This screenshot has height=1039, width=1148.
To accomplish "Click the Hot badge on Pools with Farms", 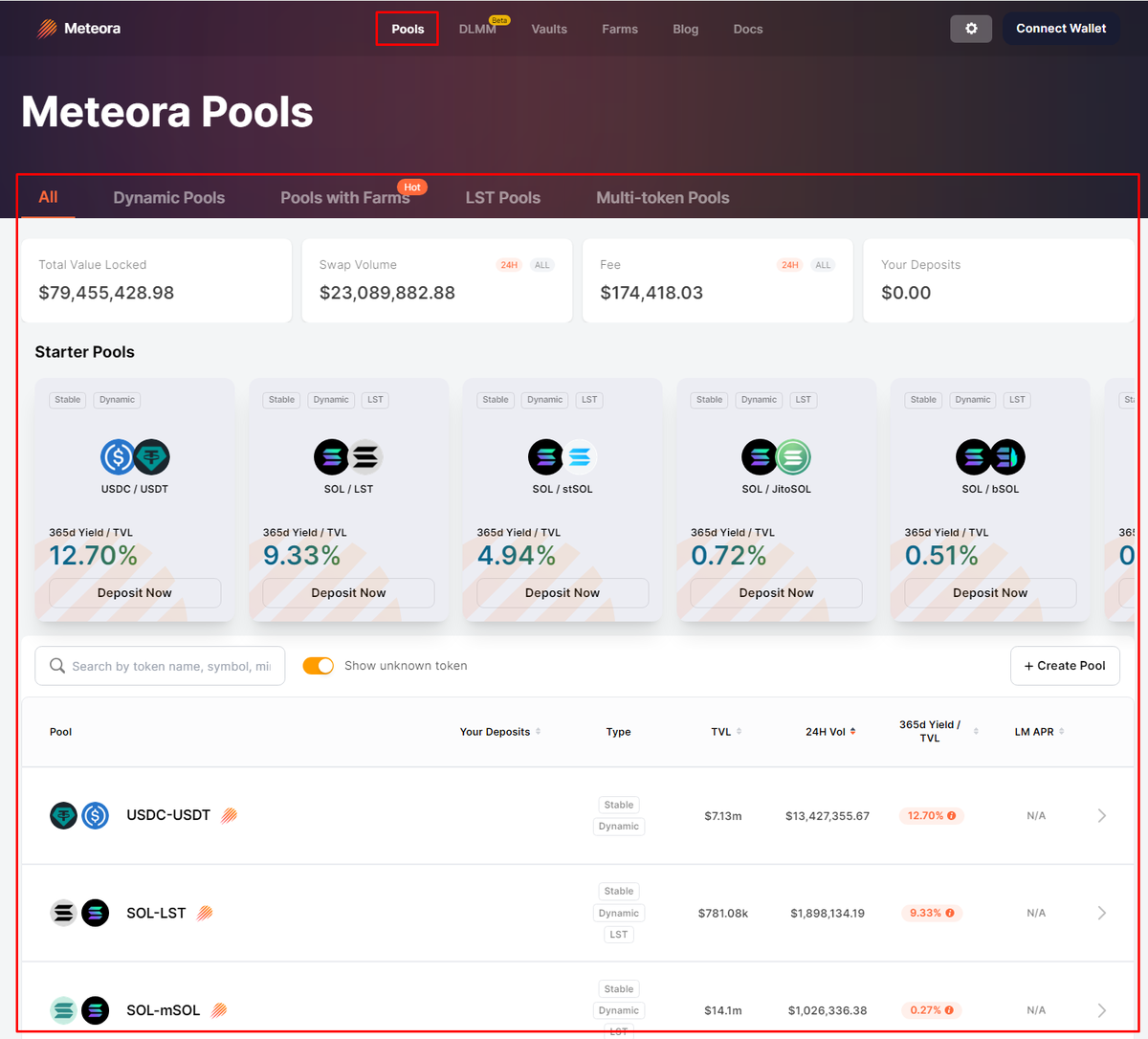I will [412, 188].
